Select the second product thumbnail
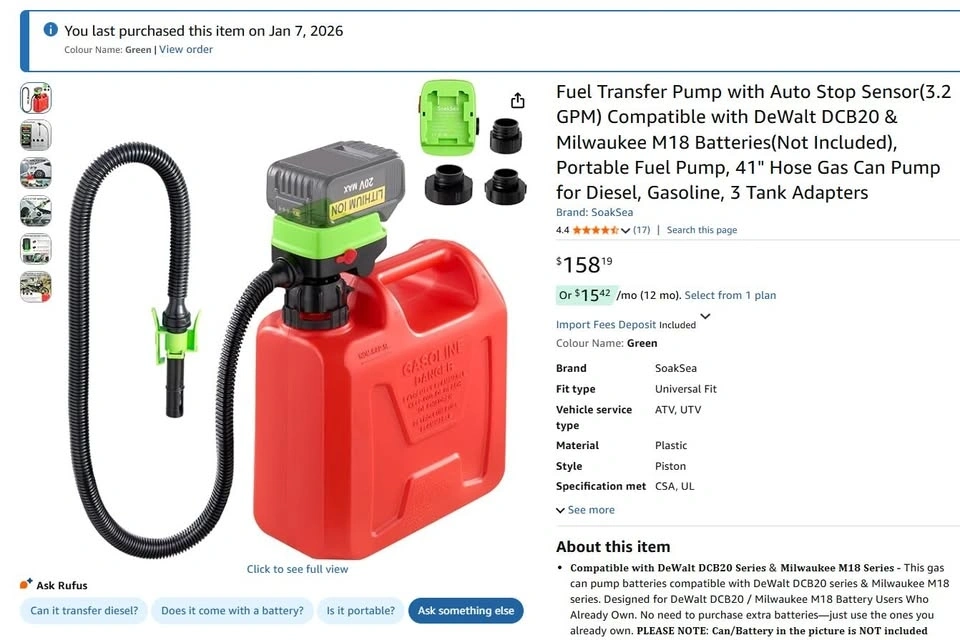The height and width of the screenshot is (640, 960). (x=36, y=135)
